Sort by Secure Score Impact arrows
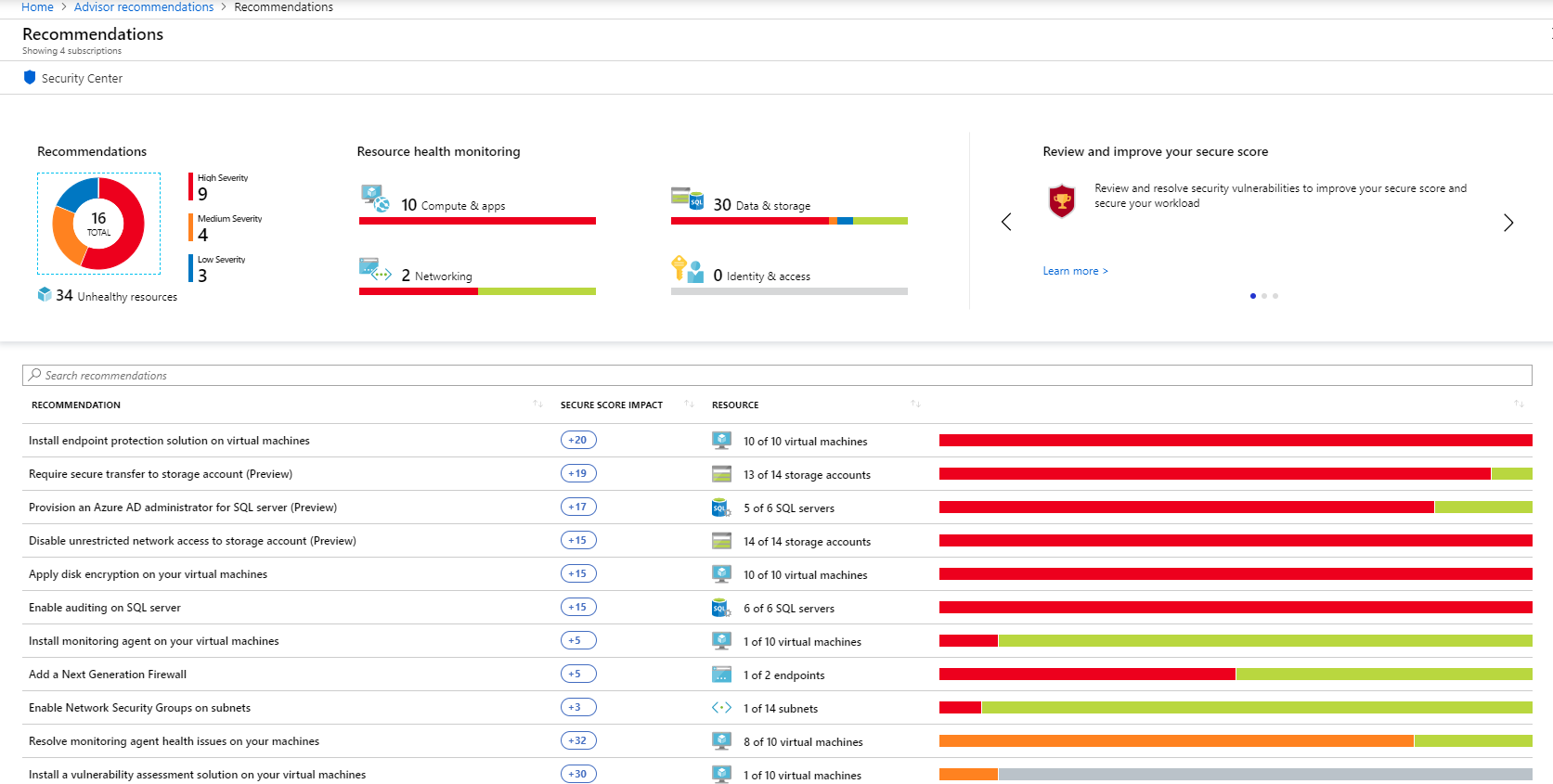 coord(689,404)
